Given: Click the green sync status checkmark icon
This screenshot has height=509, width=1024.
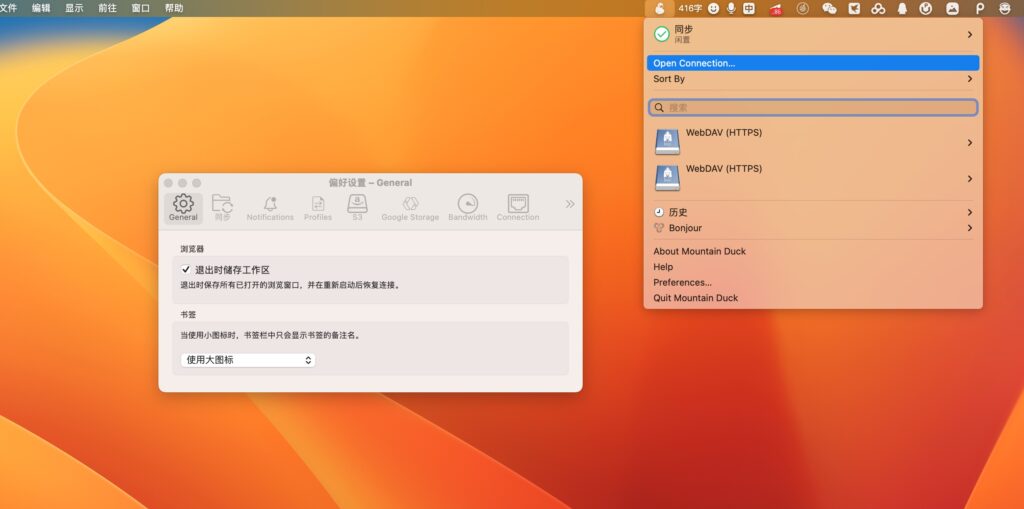Looking at the screenshot, I should click(x=662, y=34).
